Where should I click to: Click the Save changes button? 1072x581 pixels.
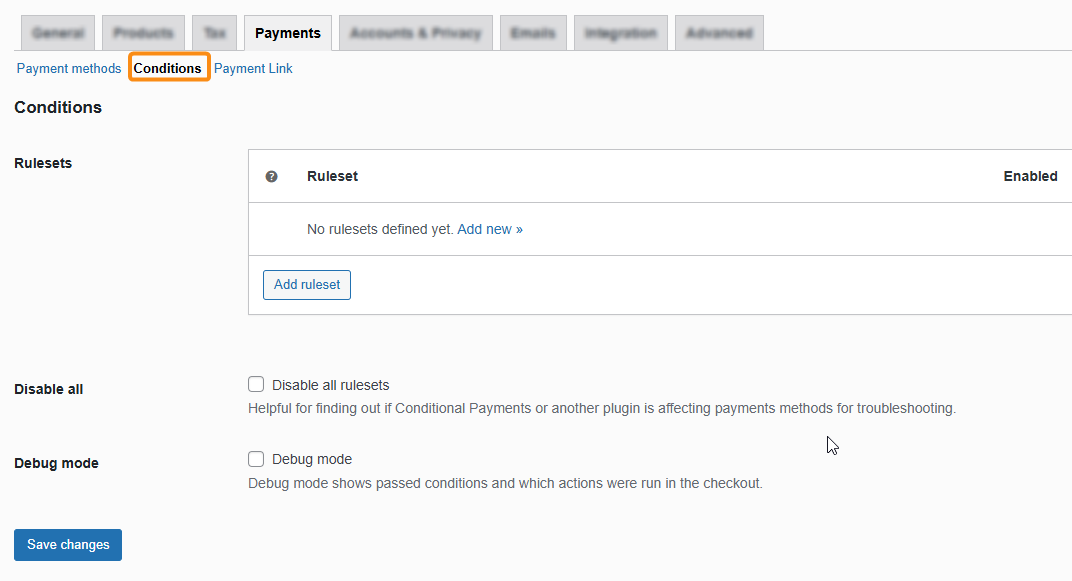tap(68, 545)
